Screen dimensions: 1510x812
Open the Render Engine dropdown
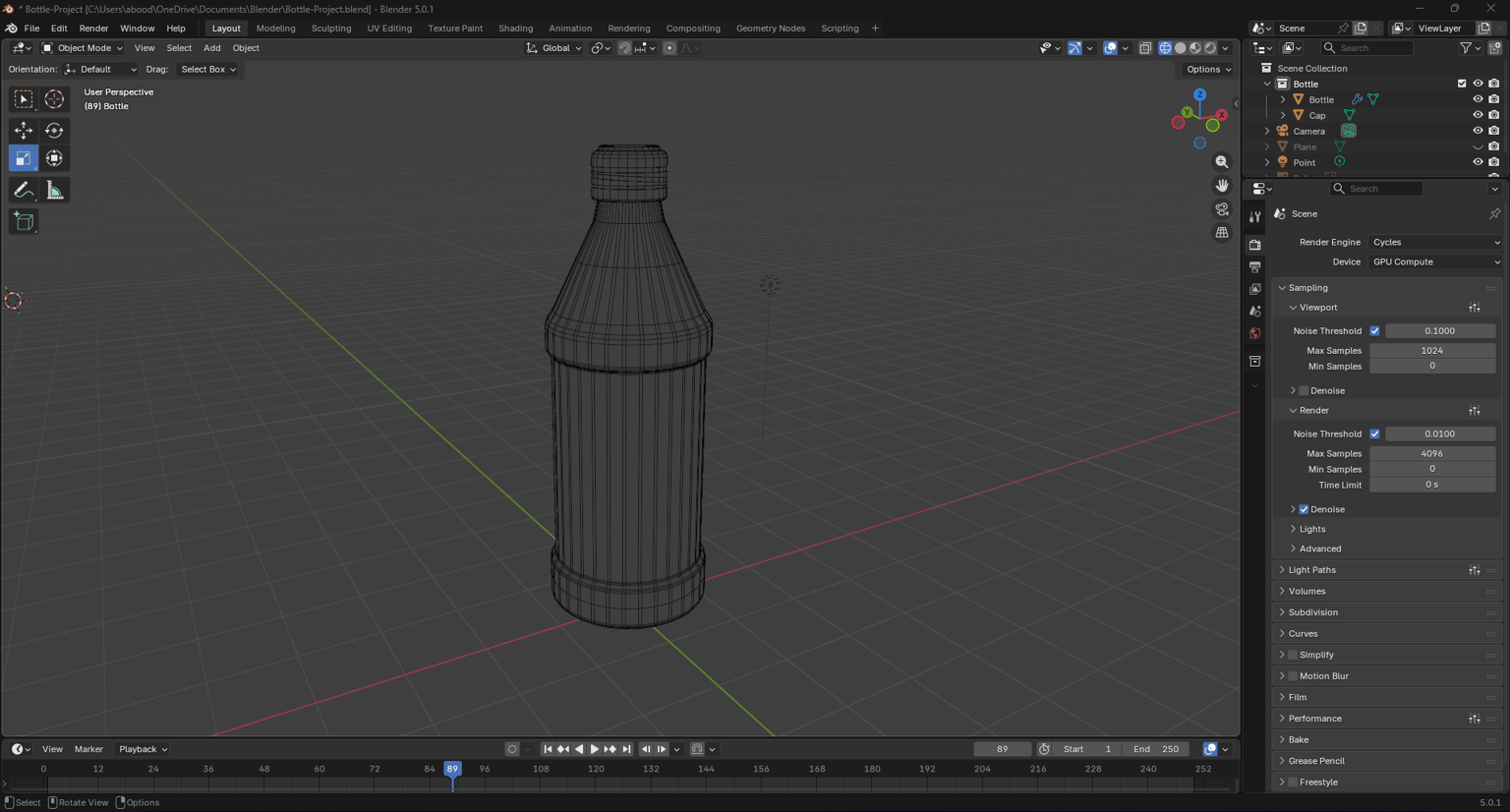point(1435,242)
